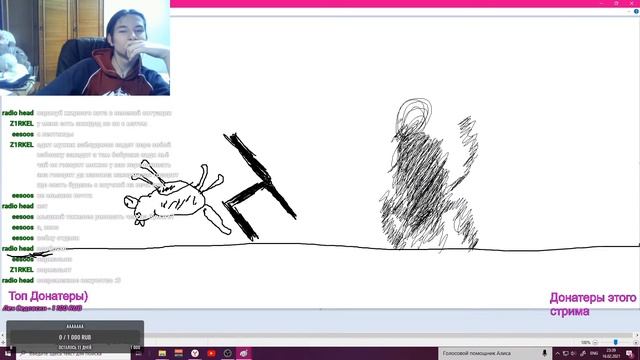640x360 pixels.
Task: Open the orange app icon beside File Explorer
Action: [178, 353]
